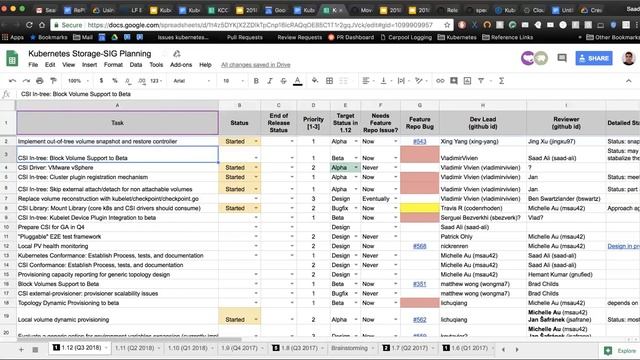Viewport: 640px width, 360px height.
Task: Open the File menu
Action: click(33, 64)
